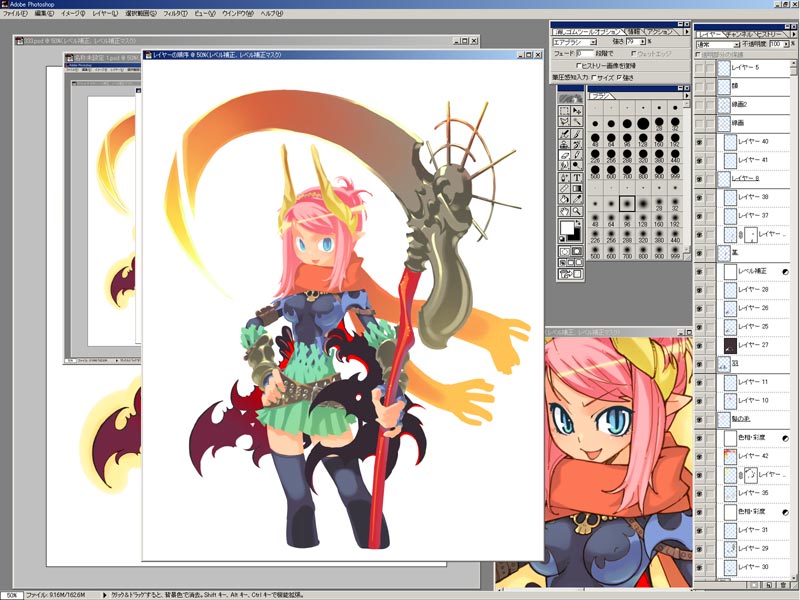
Task: Select the Paint Bucket tool
Action: coord(564,199)
